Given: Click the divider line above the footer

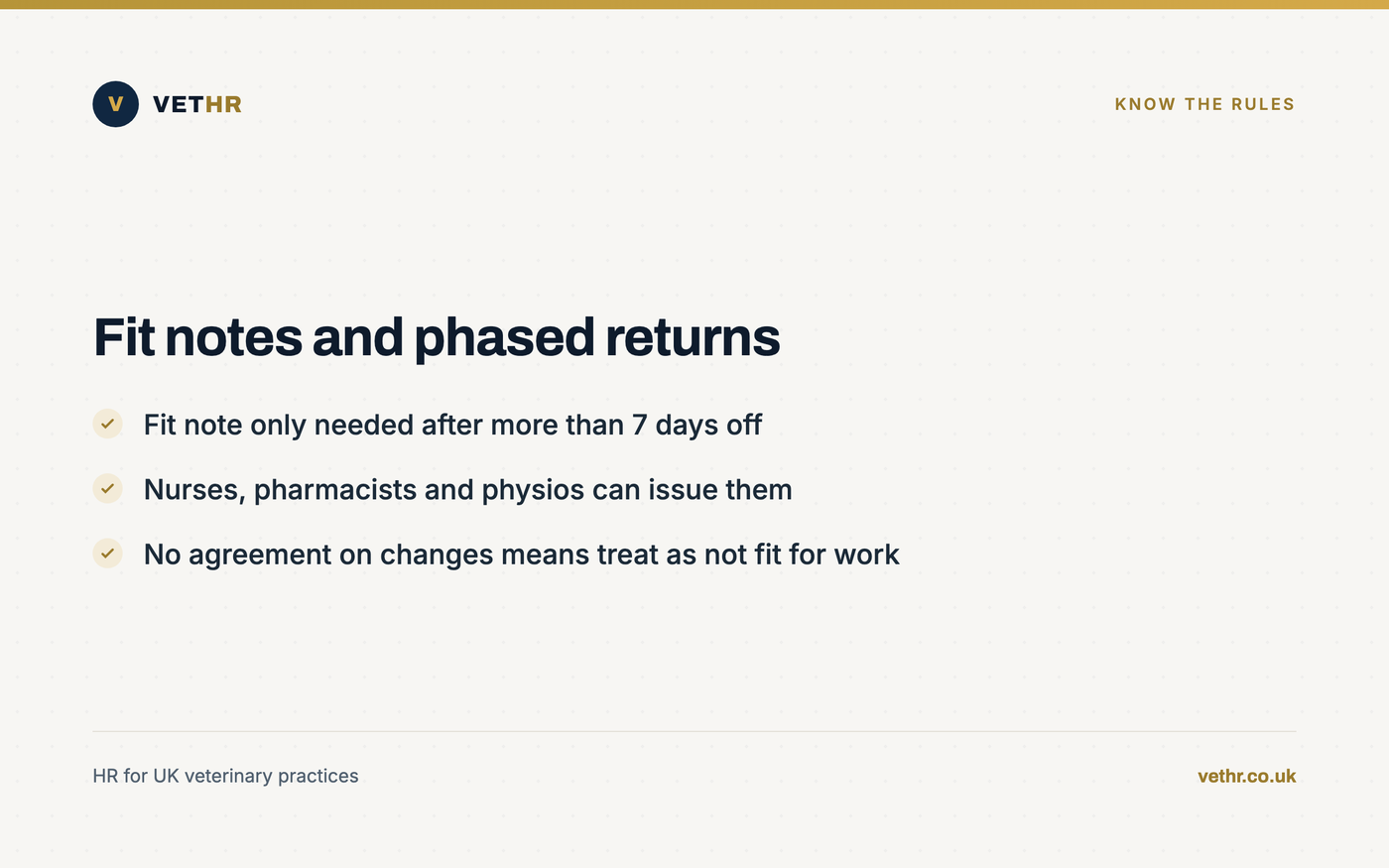Looking at the screenshot, I should (x=694, y=731).
